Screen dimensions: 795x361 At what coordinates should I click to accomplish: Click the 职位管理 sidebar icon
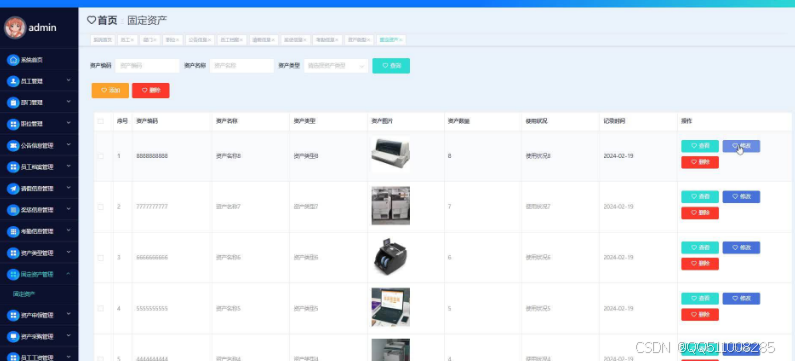13,124
